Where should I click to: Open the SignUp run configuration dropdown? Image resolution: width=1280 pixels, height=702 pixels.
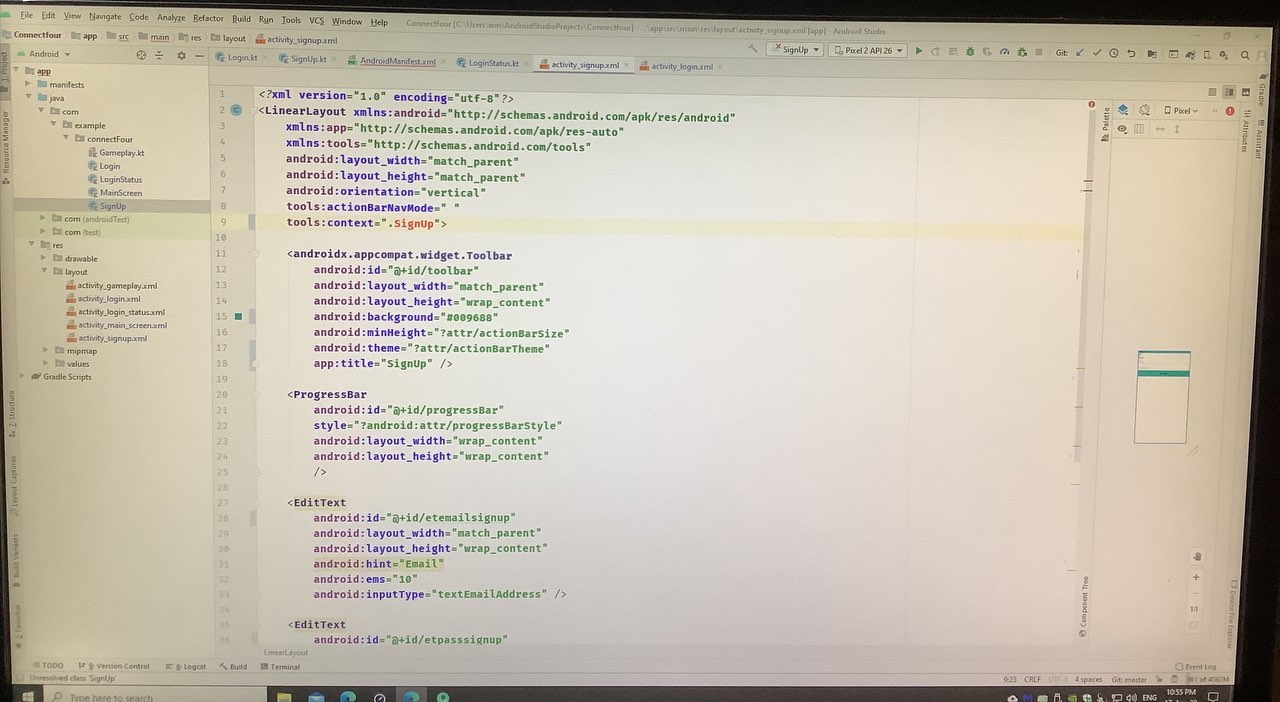point(795,50)
